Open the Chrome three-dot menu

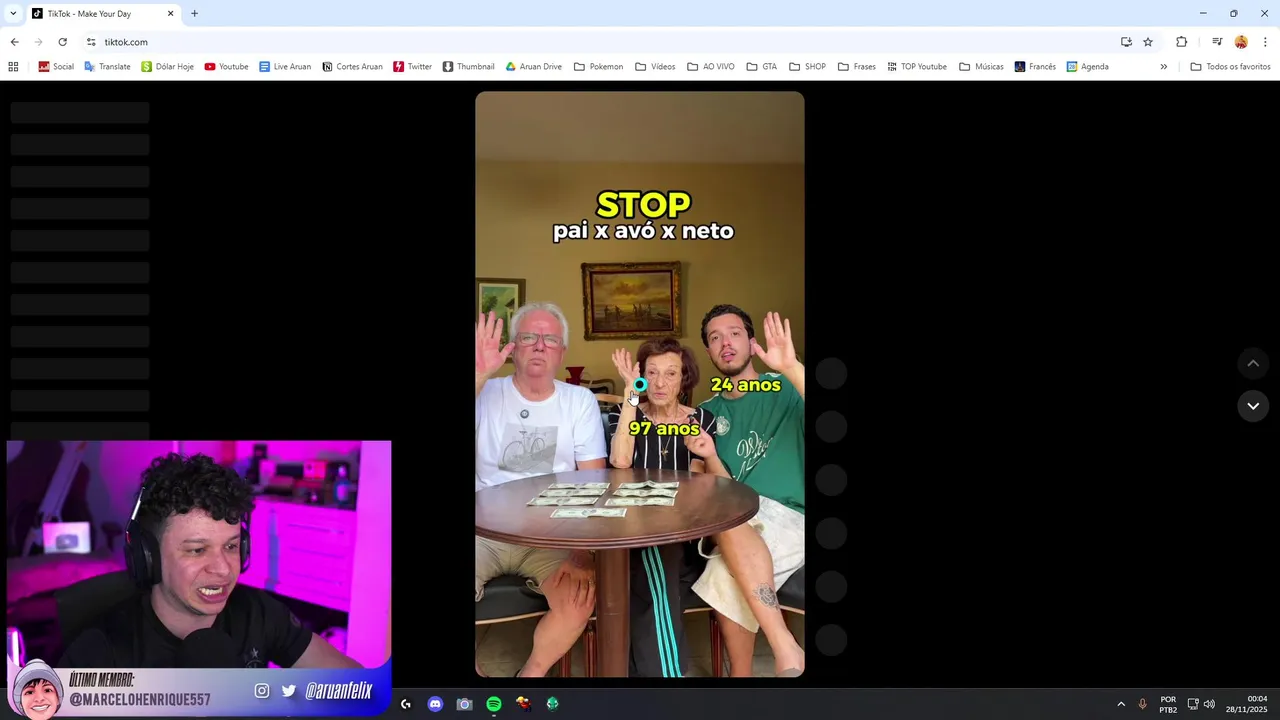coord(1265,42)
